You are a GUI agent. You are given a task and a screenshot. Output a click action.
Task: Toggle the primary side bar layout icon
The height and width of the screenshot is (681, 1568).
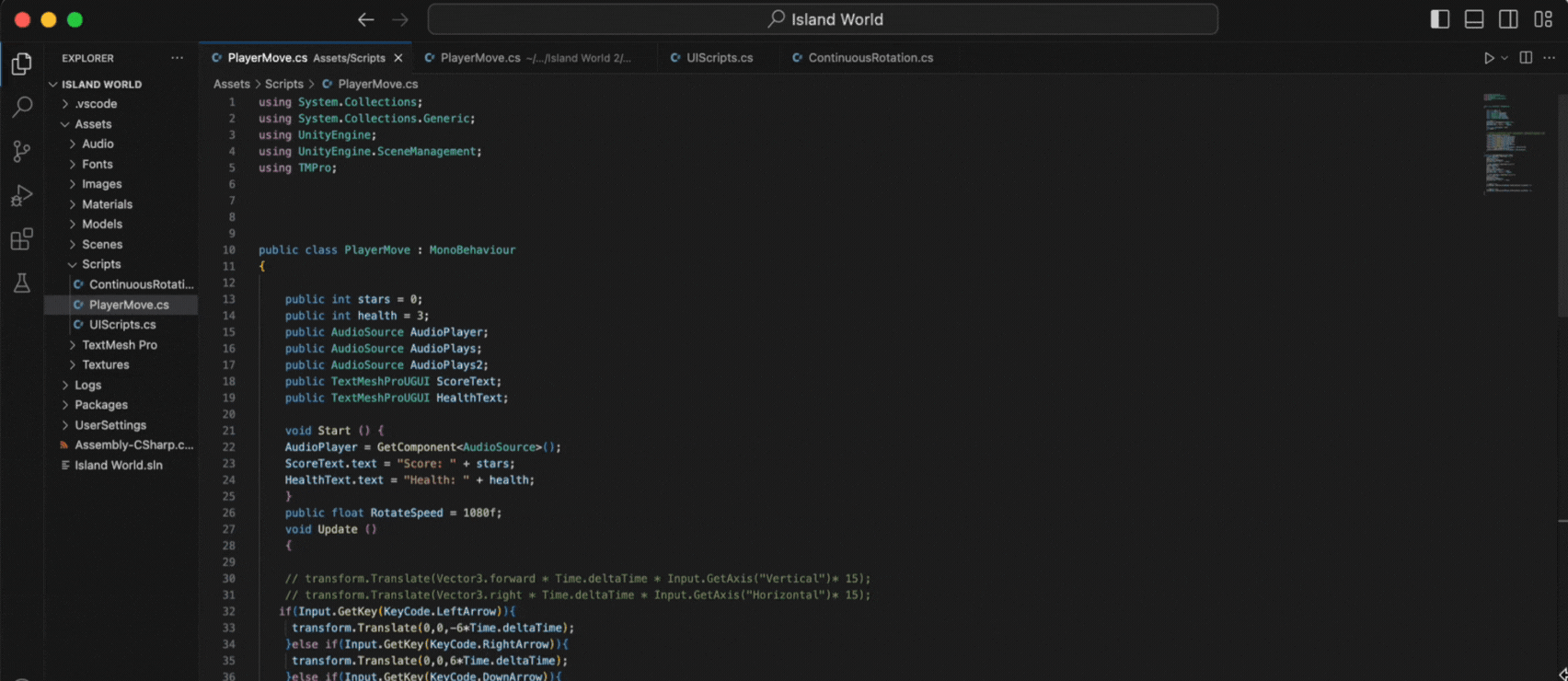click(x=1440, y=19)
